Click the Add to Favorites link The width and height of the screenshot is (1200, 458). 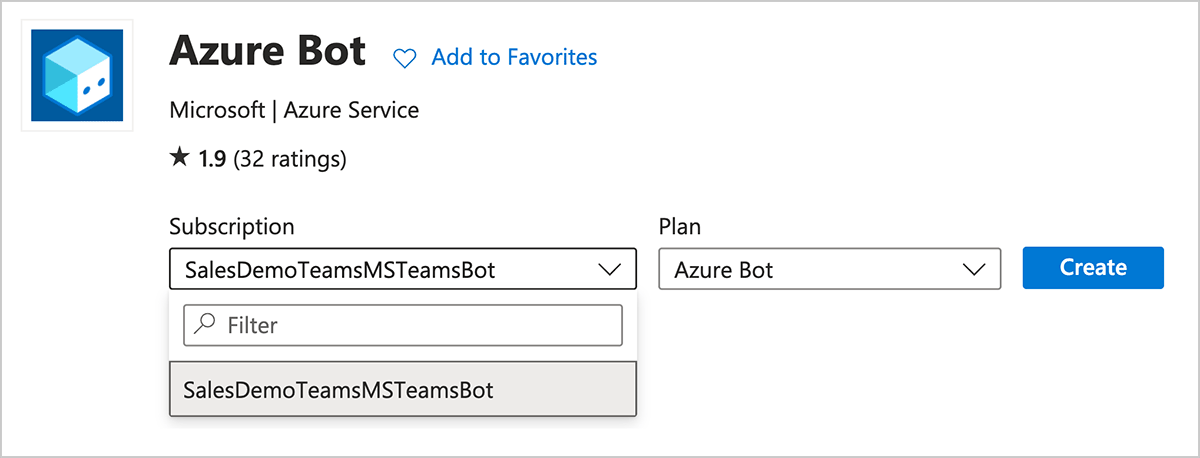pyautogui.click(x=514, y=58)
